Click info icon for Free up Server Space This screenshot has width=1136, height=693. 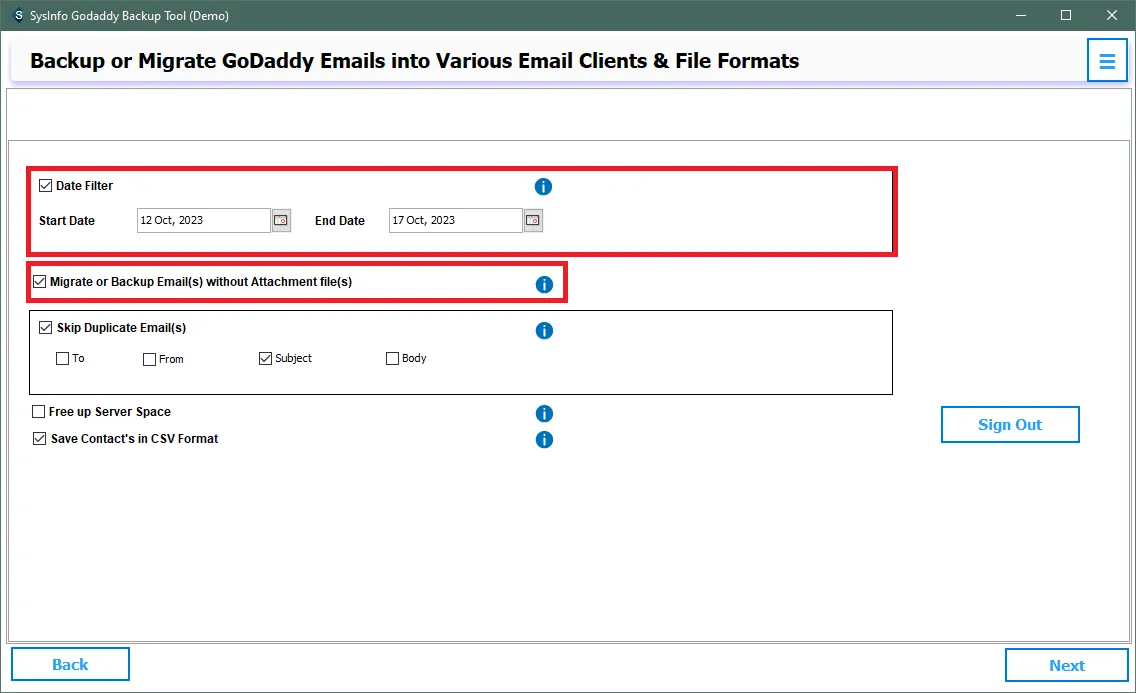coord(544,413)
